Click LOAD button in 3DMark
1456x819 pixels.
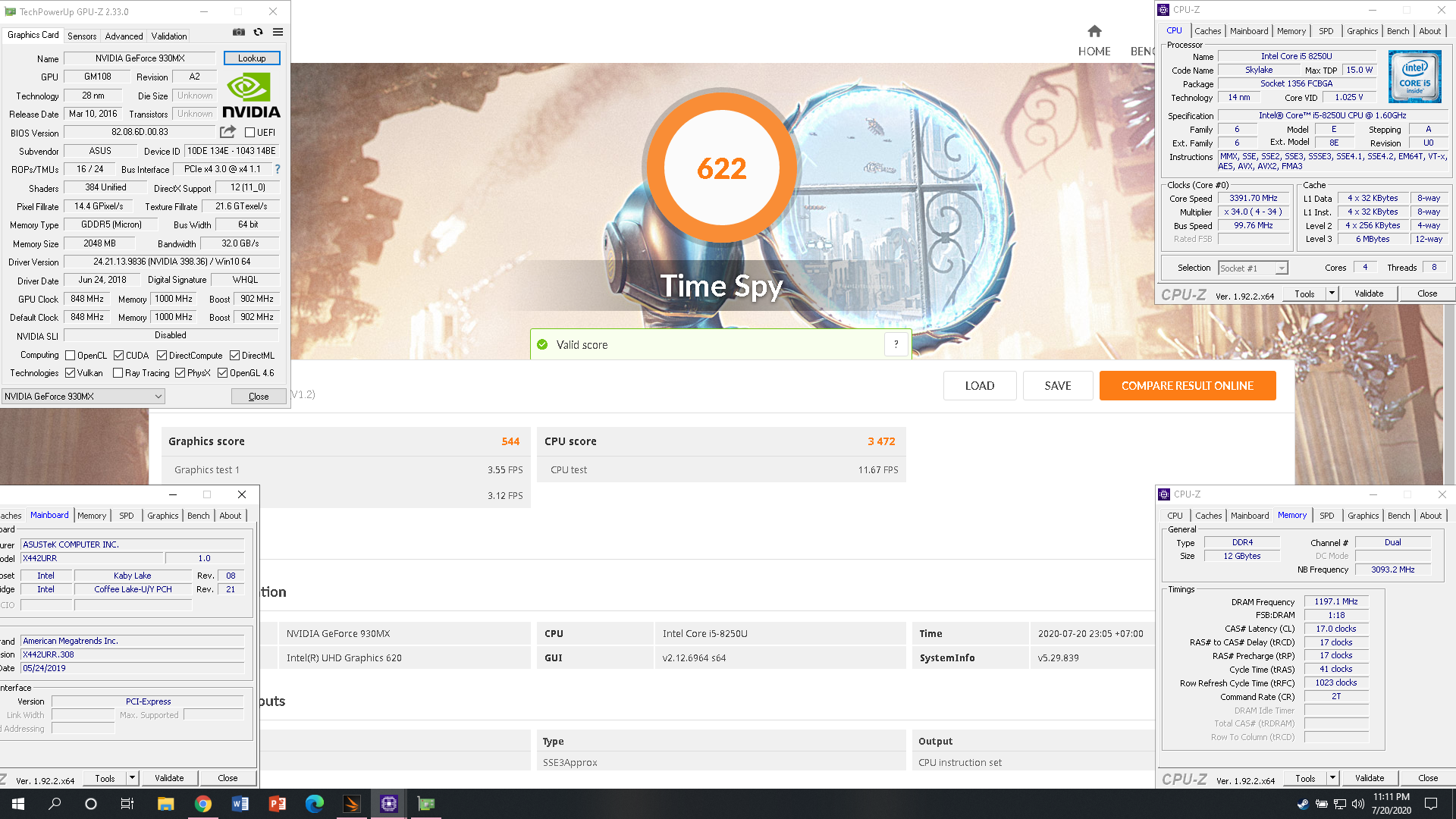tap(980, 386)
